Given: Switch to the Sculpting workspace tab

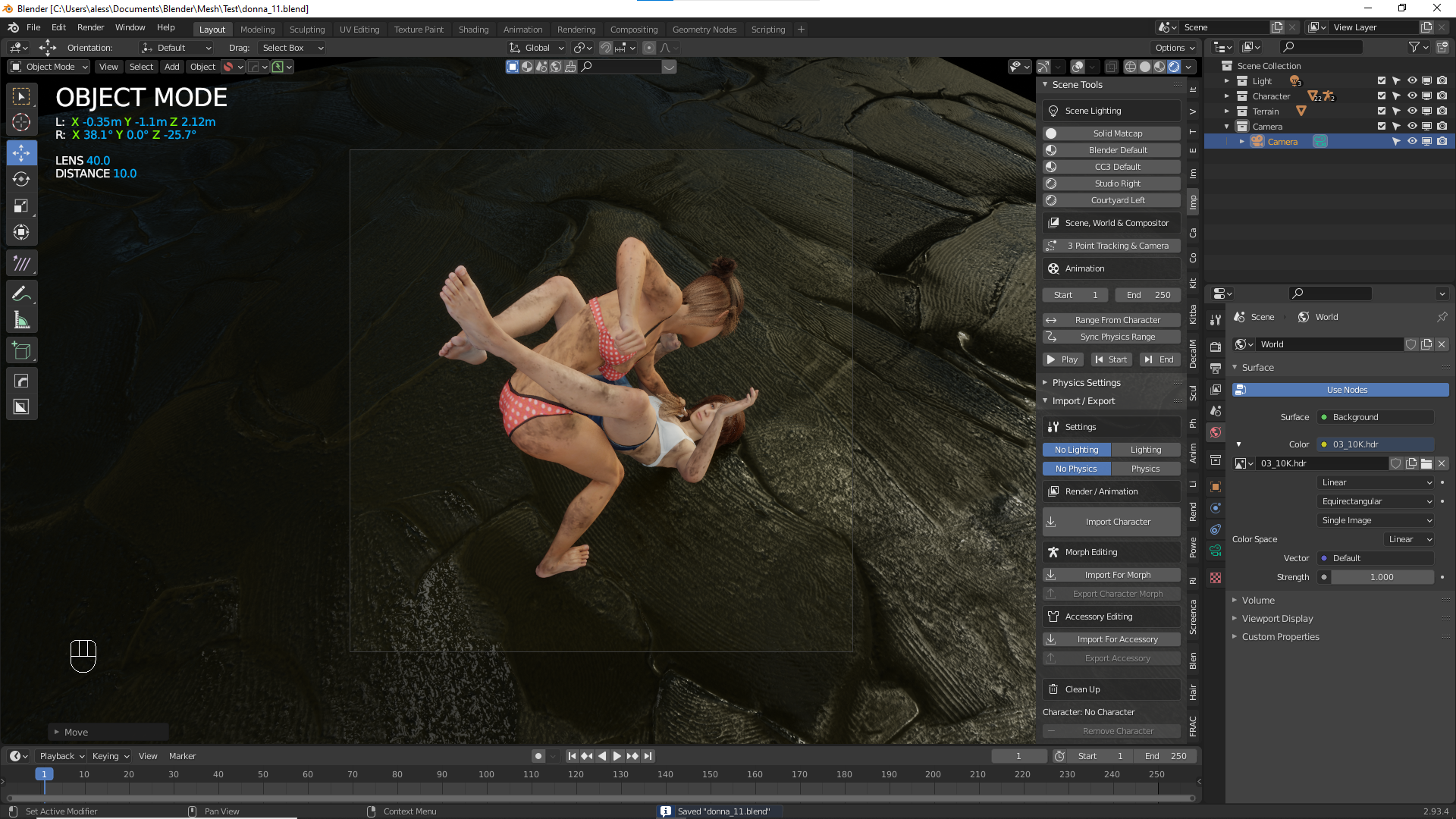Looking at the screenshot, I should coord(307,30).
